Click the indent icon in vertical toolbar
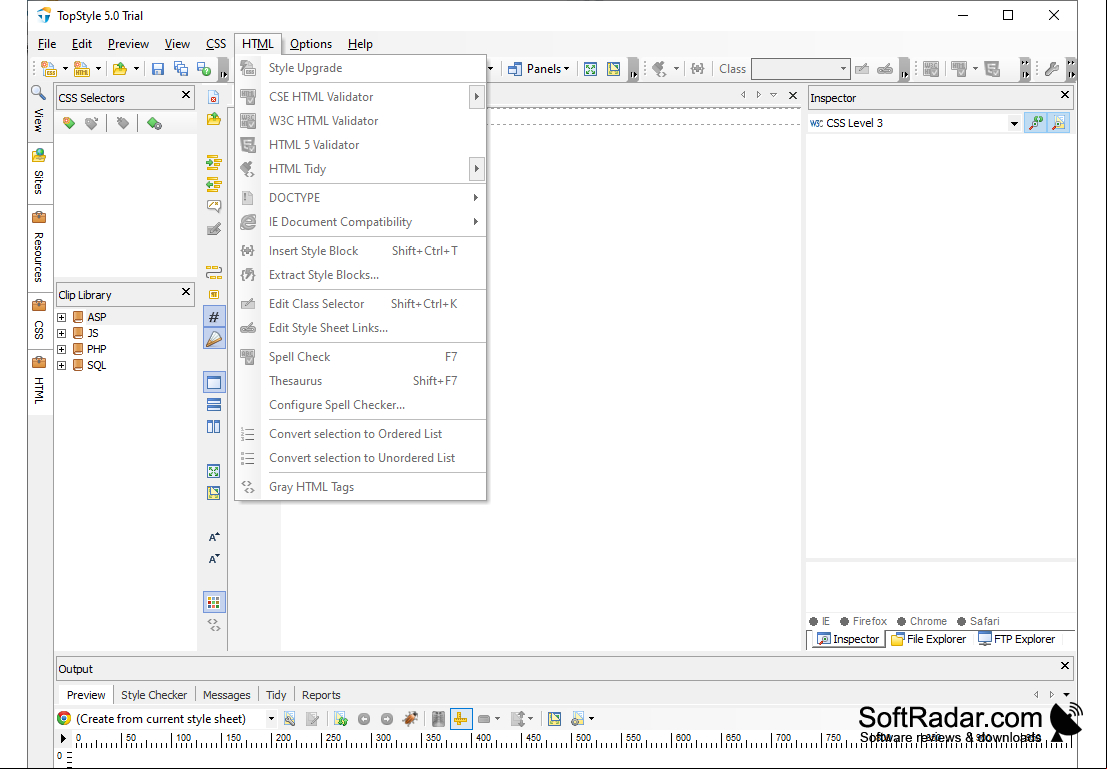This screenshot has width=1107, height=769. 213,163
